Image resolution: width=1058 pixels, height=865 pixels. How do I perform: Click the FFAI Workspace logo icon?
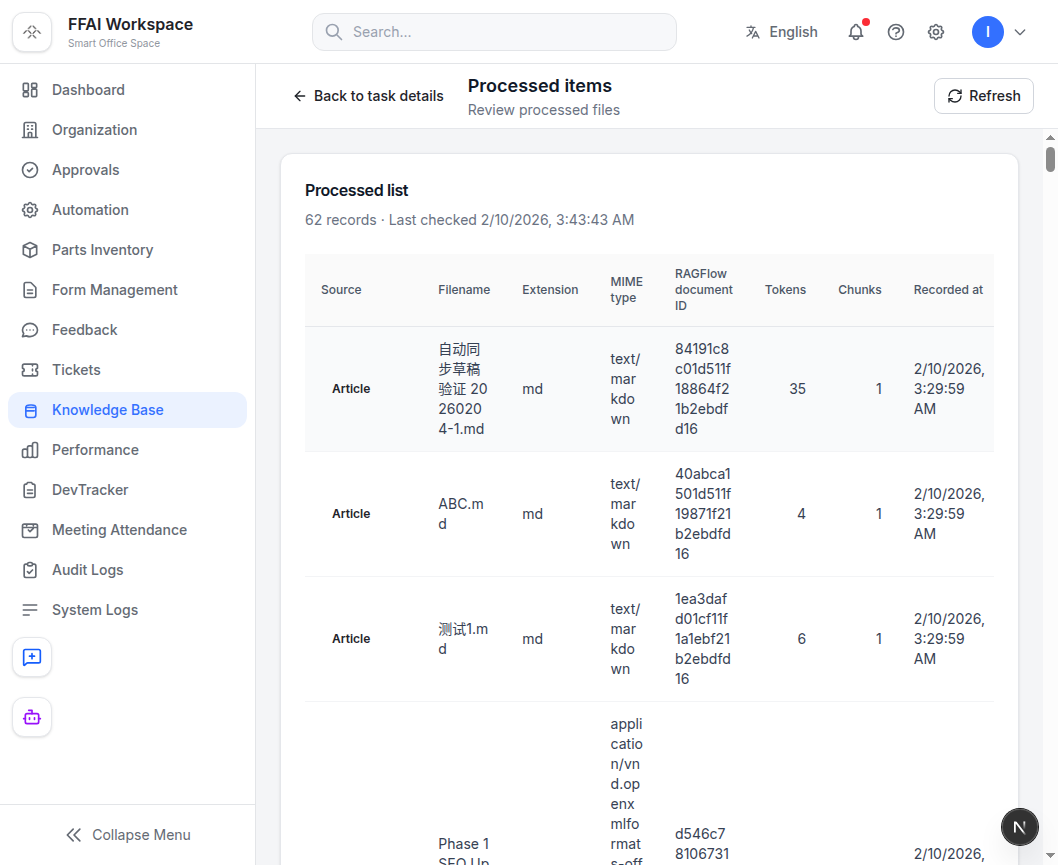click(32, 32)
